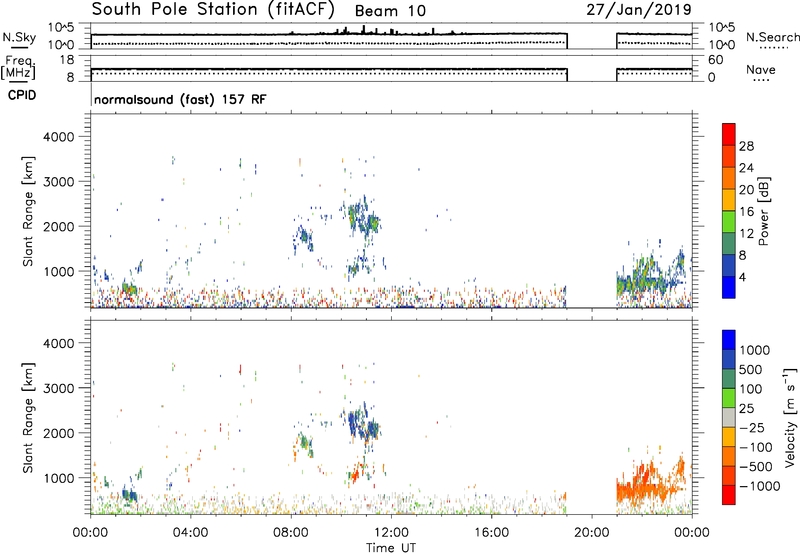Click the bottom blue segment of Power colorbar below 4

coord(729,287)
